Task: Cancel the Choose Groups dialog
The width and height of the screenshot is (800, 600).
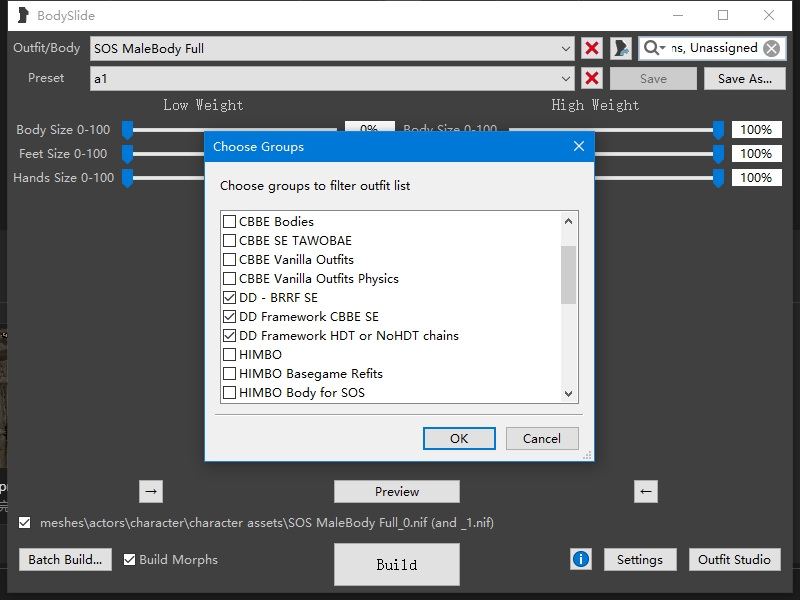Action: coord(542,438)
